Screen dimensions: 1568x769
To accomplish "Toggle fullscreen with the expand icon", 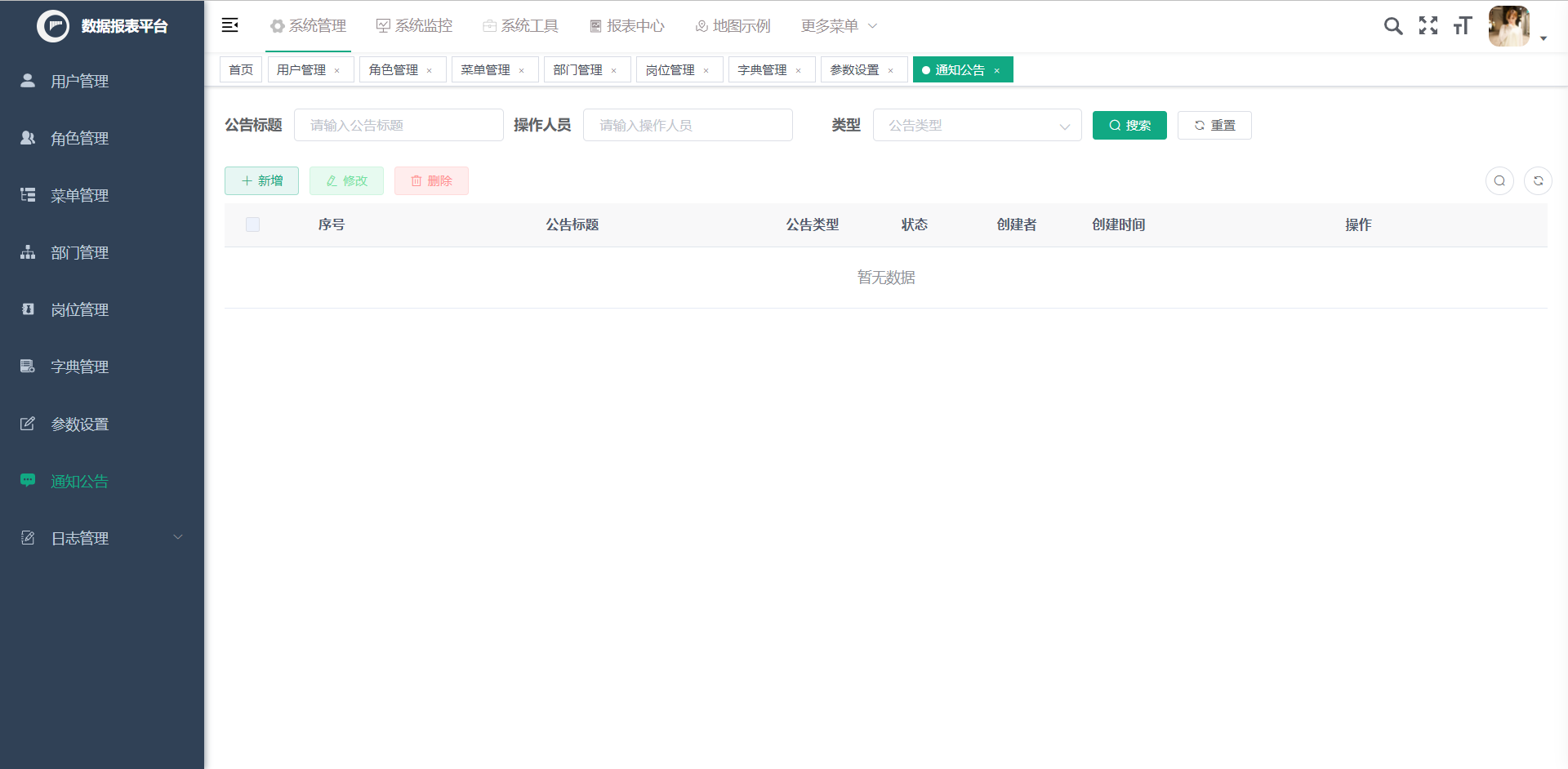I will tap(1428, 25).
